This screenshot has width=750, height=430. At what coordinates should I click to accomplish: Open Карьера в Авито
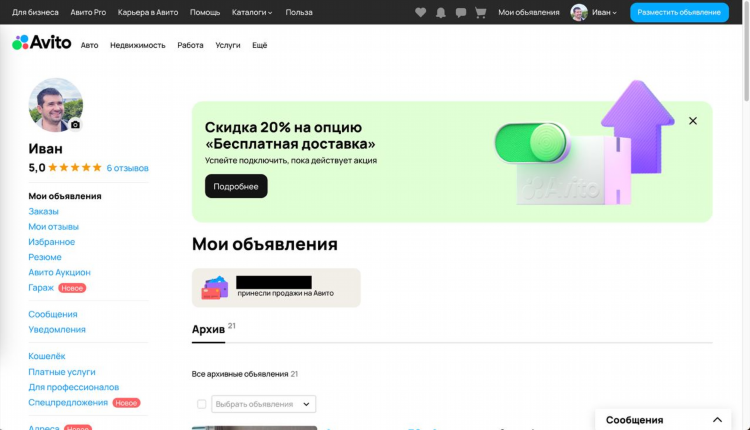[x=148, y=12]
